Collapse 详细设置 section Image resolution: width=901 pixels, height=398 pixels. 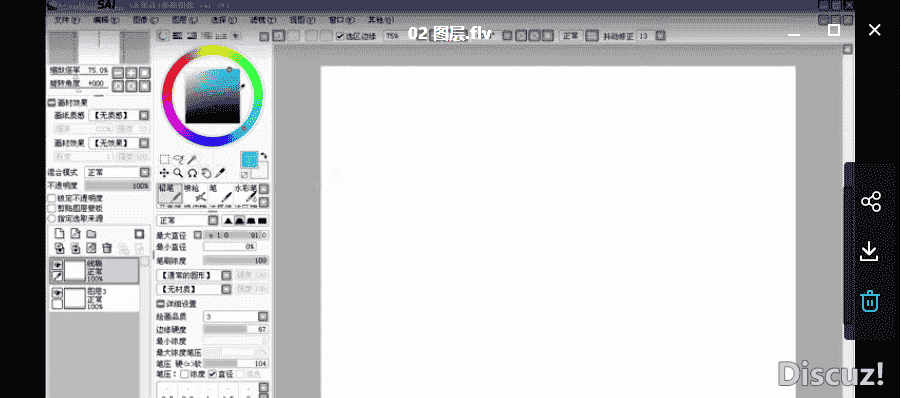[x=160, y=304]
